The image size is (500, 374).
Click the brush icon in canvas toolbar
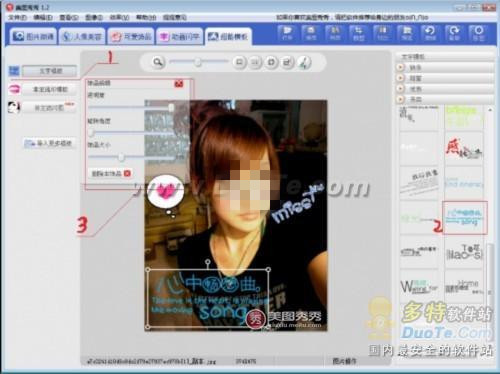(304, 62)
